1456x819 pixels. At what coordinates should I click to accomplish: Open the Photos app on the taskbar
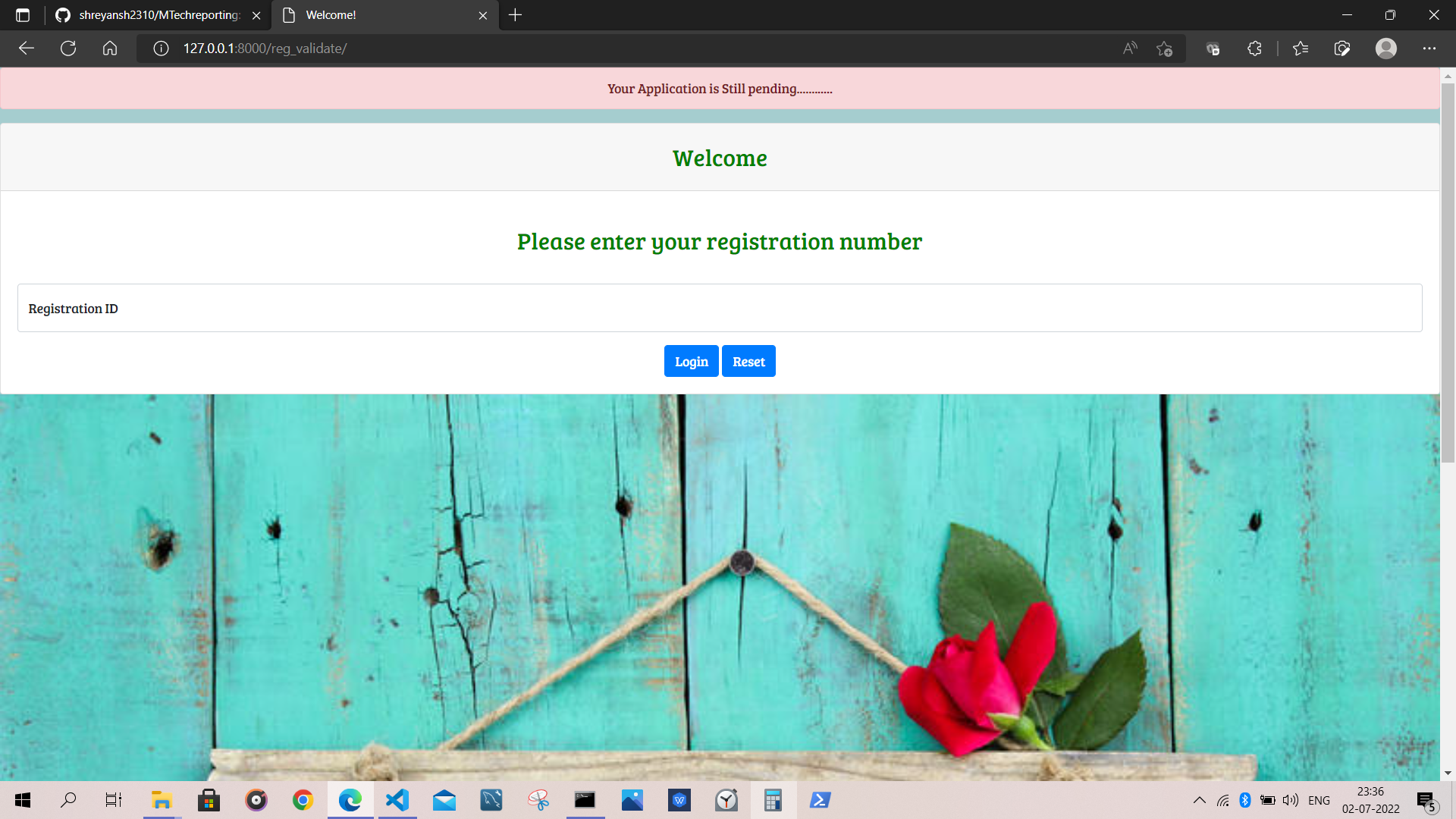tap(632, 800)
